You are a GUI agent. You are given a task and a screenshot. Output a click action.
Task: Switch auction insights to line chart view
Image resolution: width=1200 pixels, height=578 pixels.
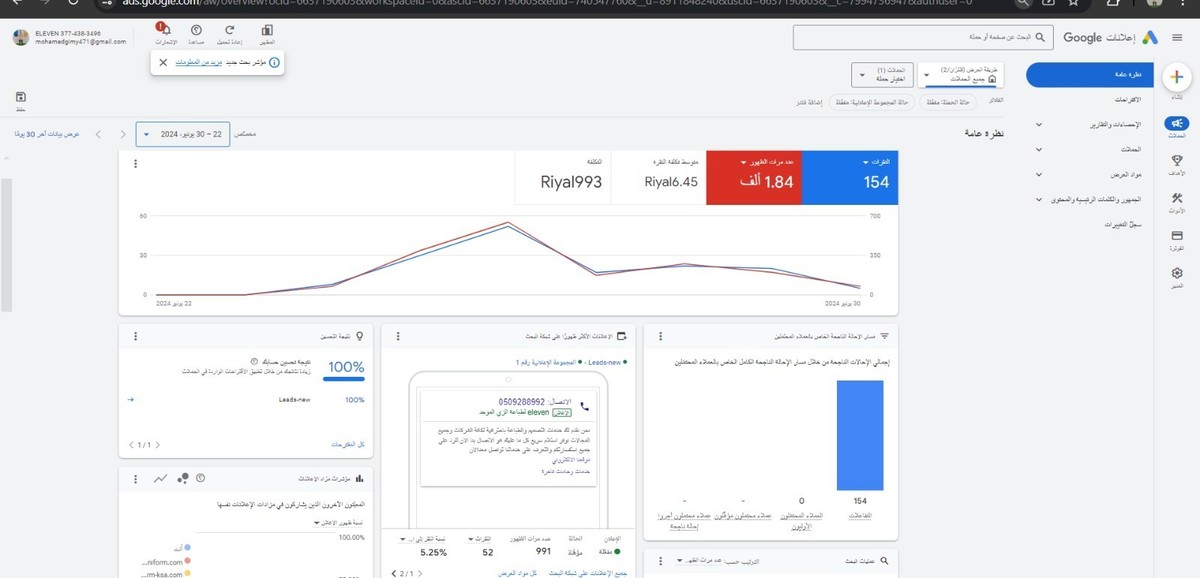160,478
